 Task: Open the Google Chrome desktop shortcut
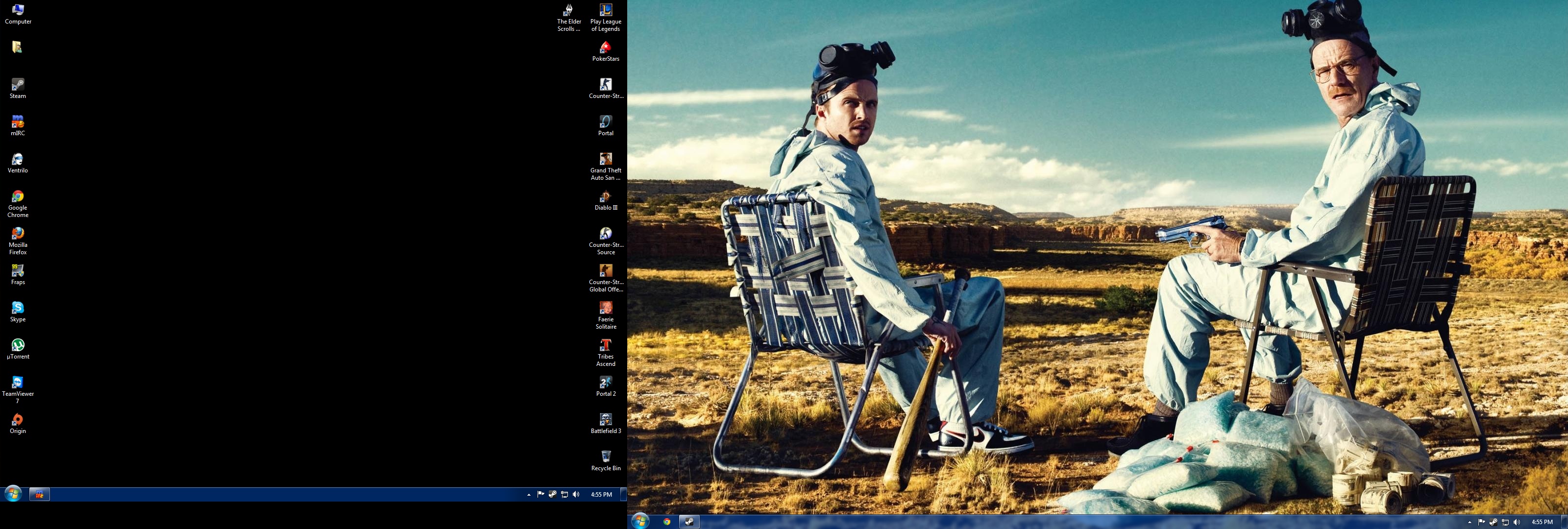pyautogui.click(x=18, y=203)
